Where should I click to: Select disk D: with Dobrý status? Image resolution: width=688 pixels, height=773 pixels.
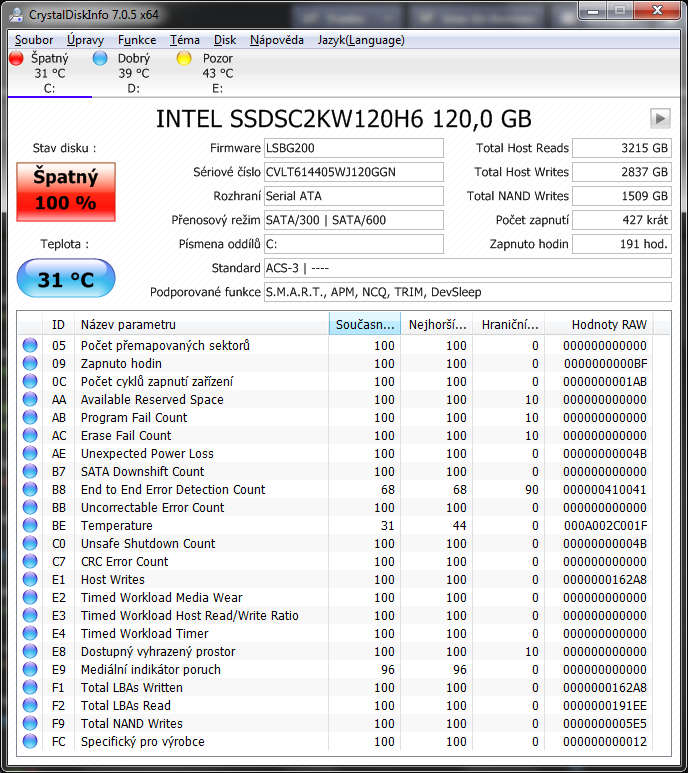133,73
